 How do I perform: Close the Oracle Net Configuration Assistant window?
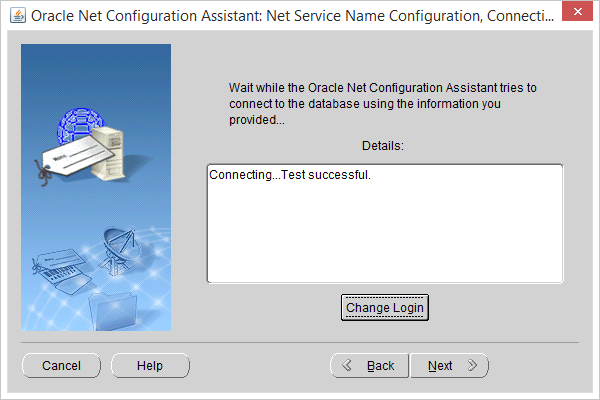tap(577, 11)
